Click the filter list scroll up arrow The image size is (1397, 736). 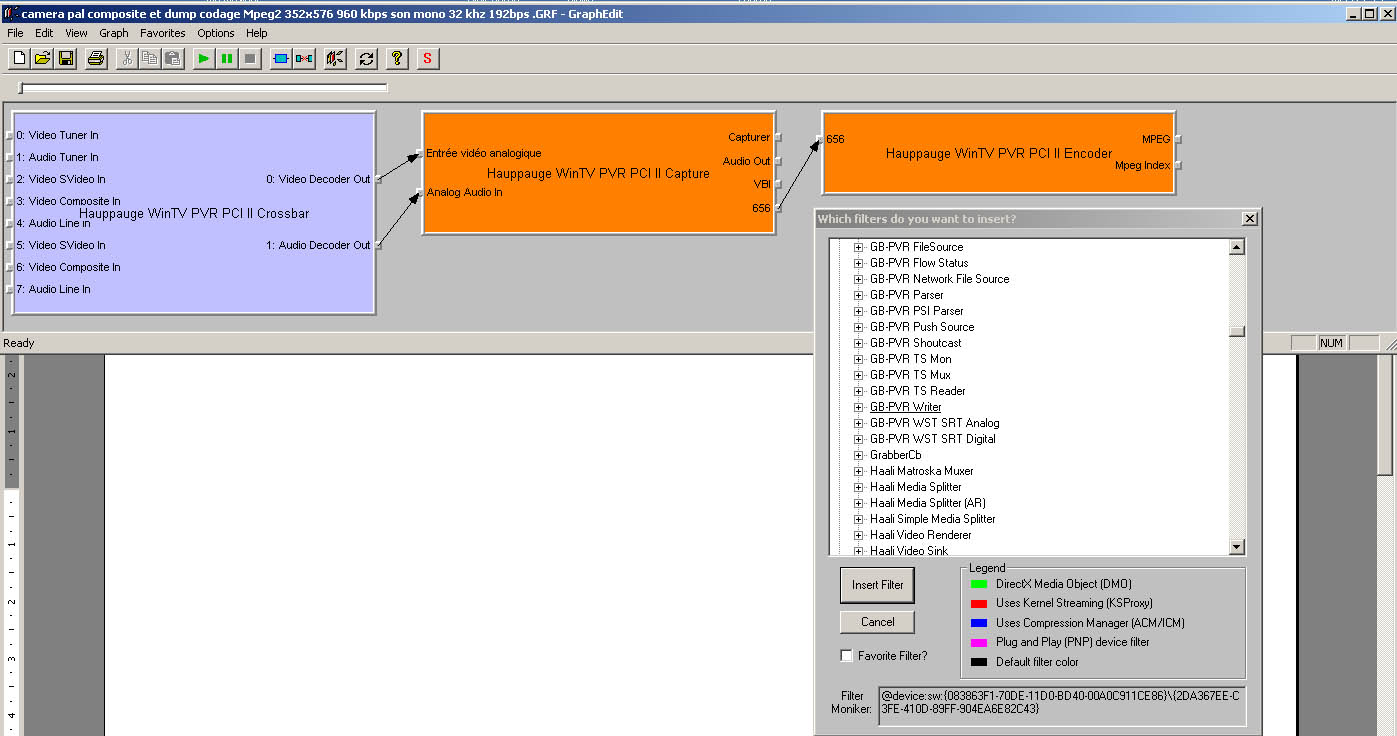coord(1237,247)
